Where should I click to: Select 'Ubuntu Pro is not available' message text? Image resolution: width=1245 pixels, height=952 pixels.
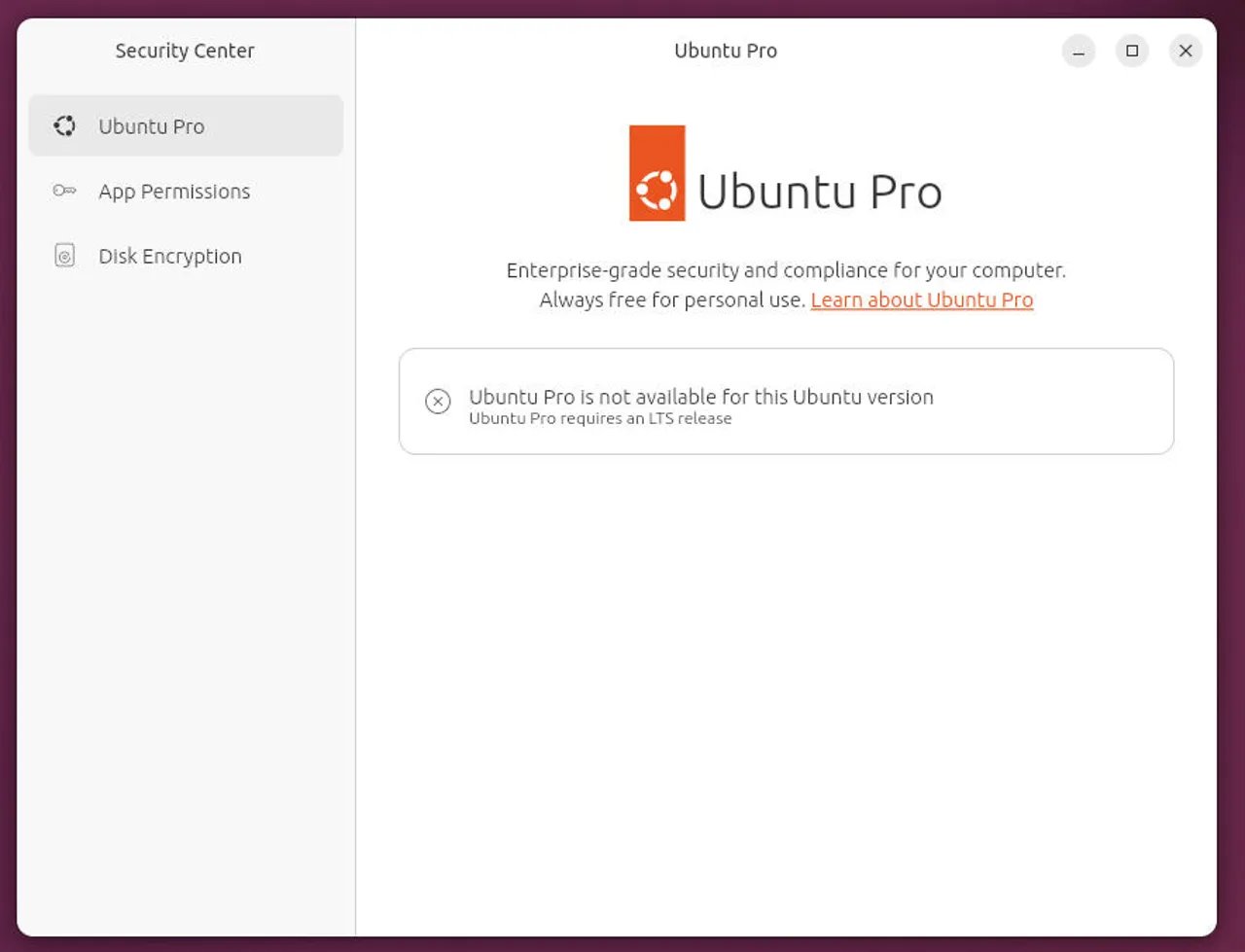pos(701,397)
